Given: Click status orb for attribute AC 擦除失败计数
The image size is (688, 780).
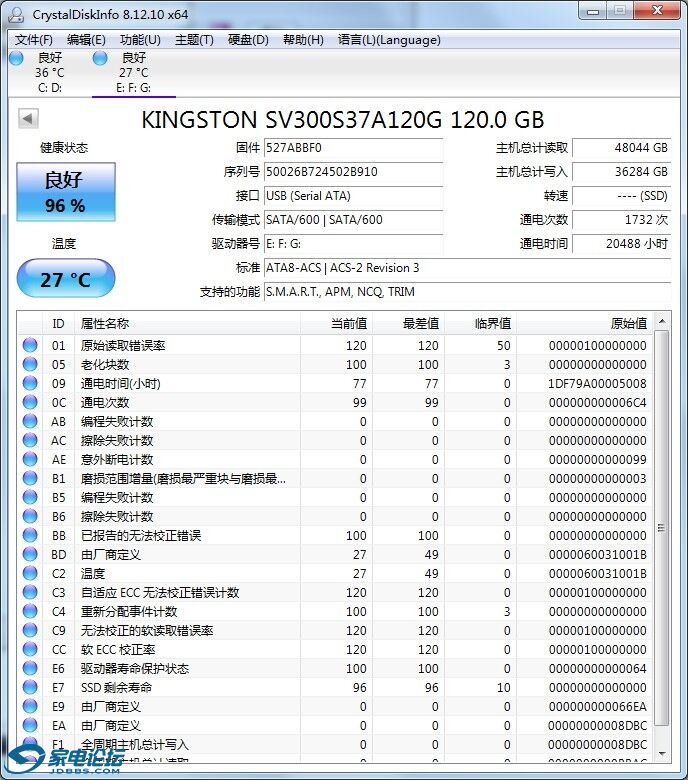Looking at the screenshot, I should (30, 440).
